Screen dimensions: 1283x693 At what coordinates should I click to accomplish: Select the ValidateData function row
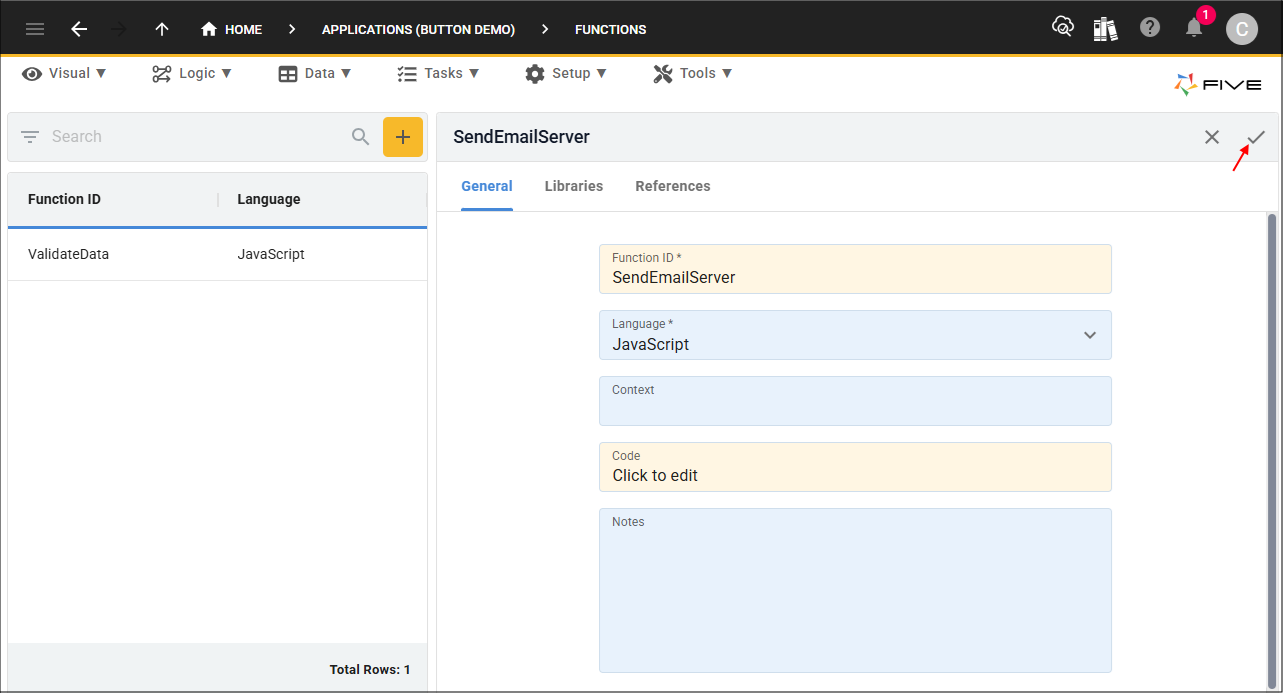pyautogui.click(x=217, y=254)
